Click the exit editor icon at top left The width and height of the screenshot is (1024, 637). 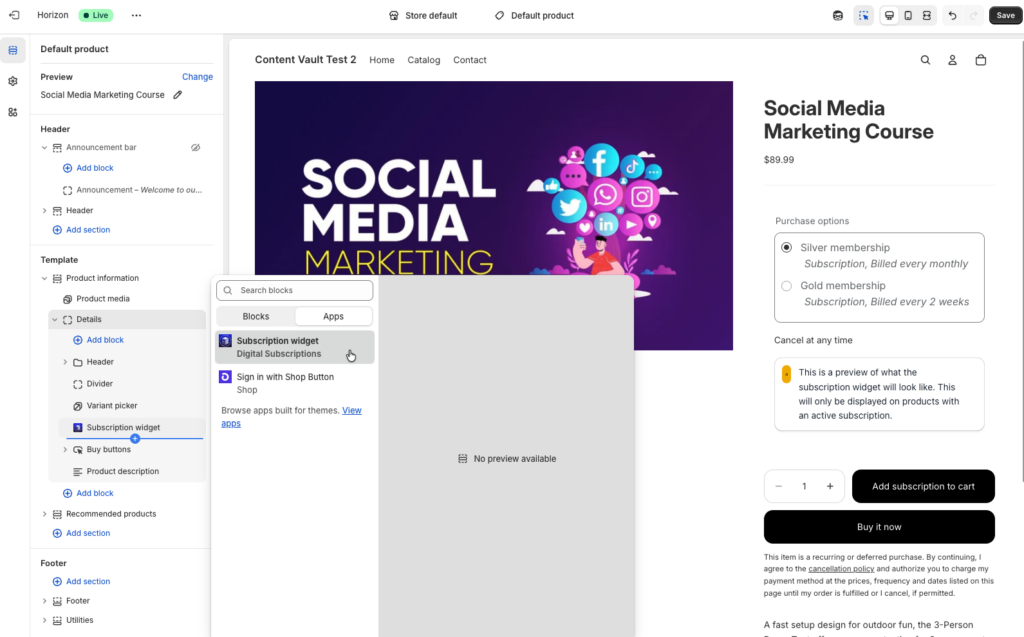point(14,16)
